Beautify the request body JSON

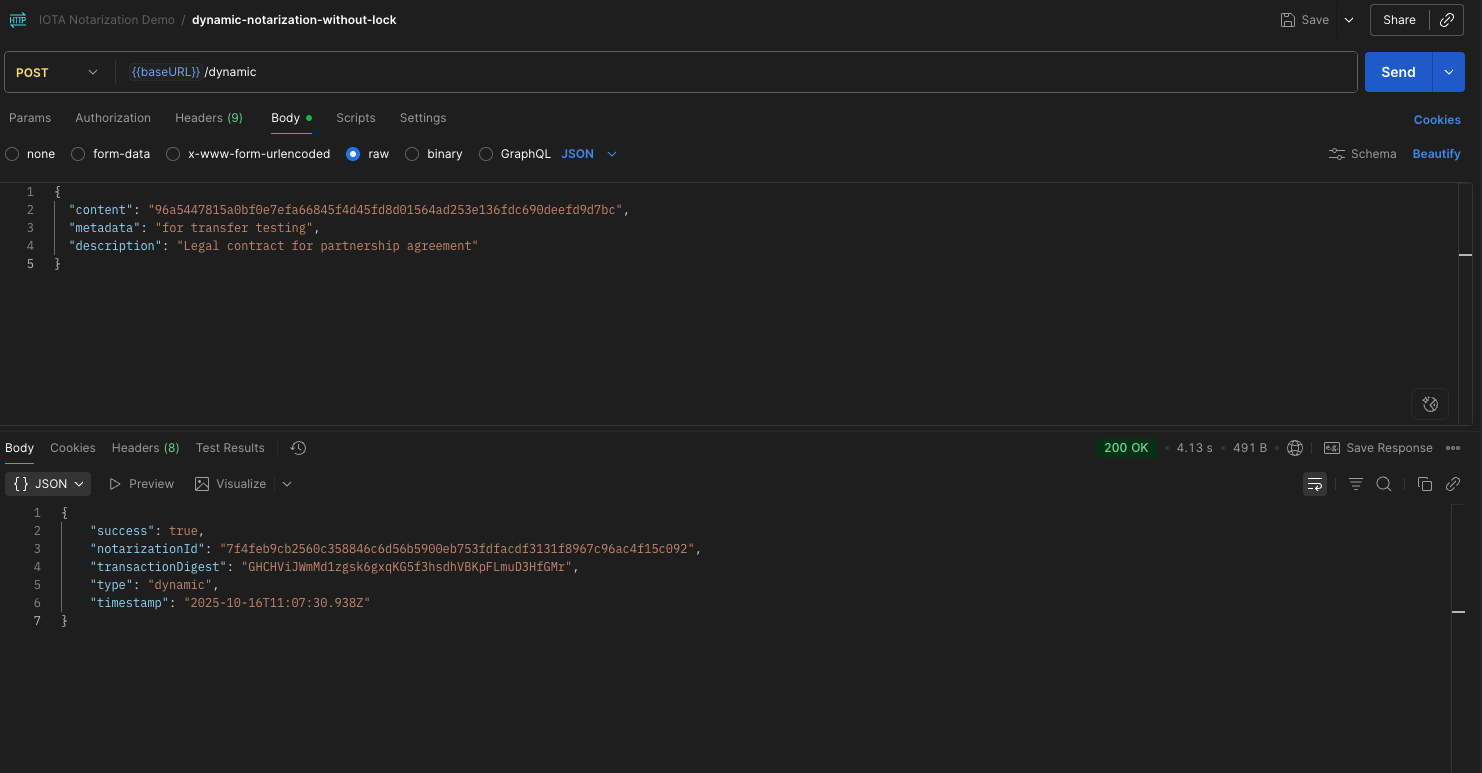pos(1436,153)
